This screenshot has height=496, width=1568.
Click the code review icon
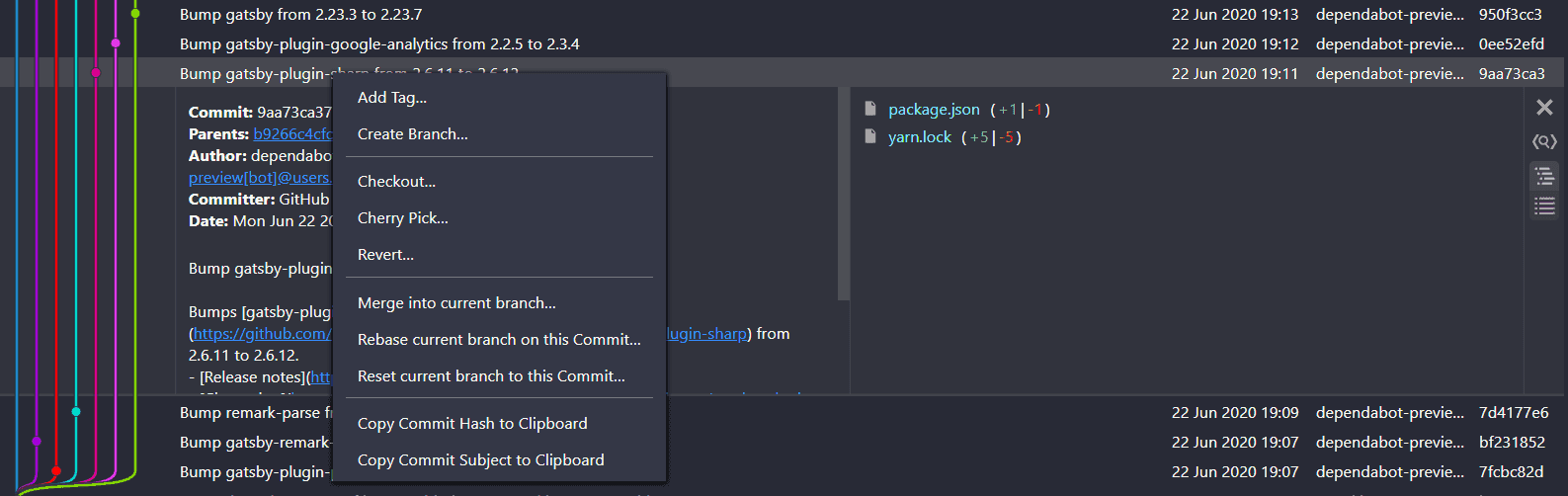click(x=1544, y=142)
